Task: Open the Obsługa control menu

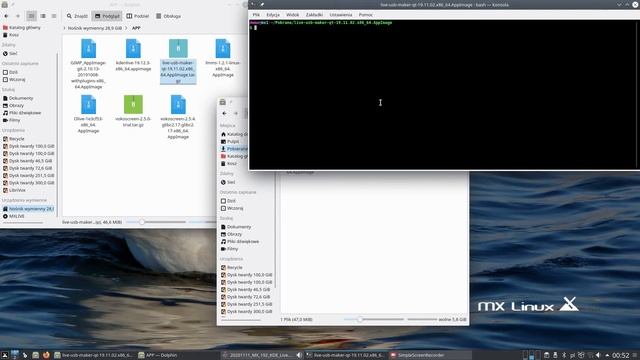Action: pos(168,16)
